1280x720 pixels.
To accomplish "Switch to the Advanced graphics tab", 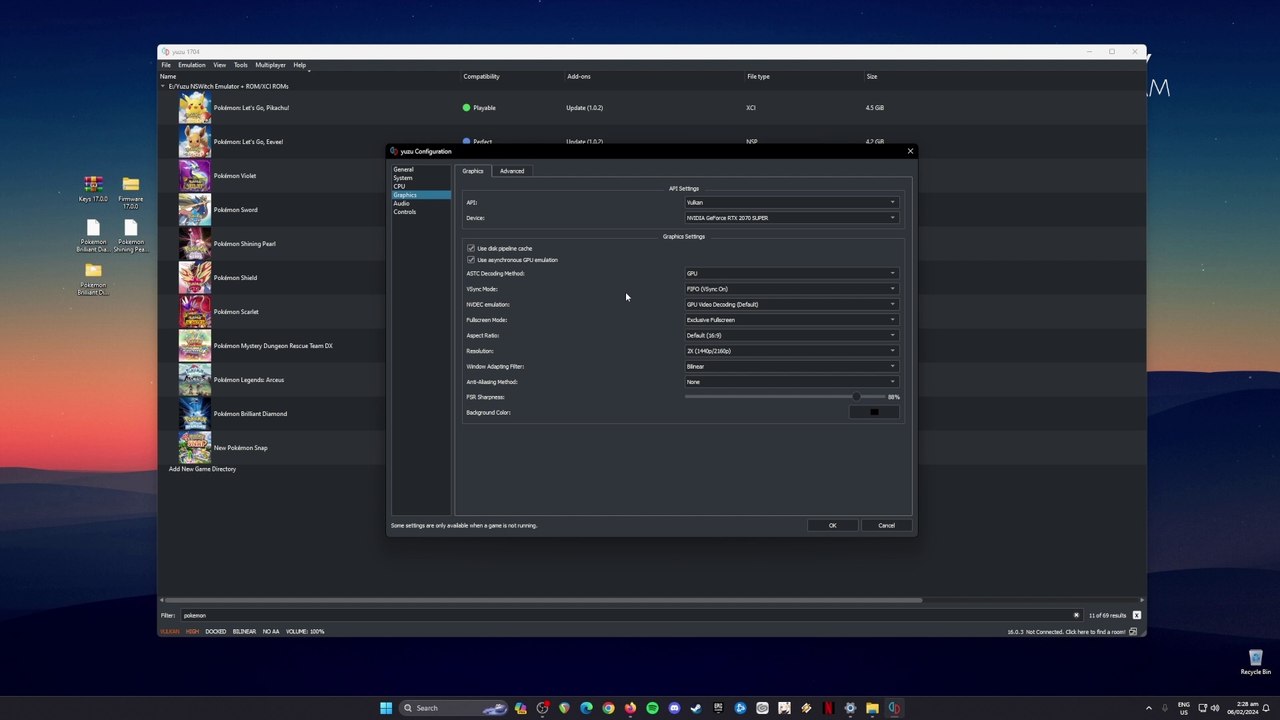I will pos(511,171).
